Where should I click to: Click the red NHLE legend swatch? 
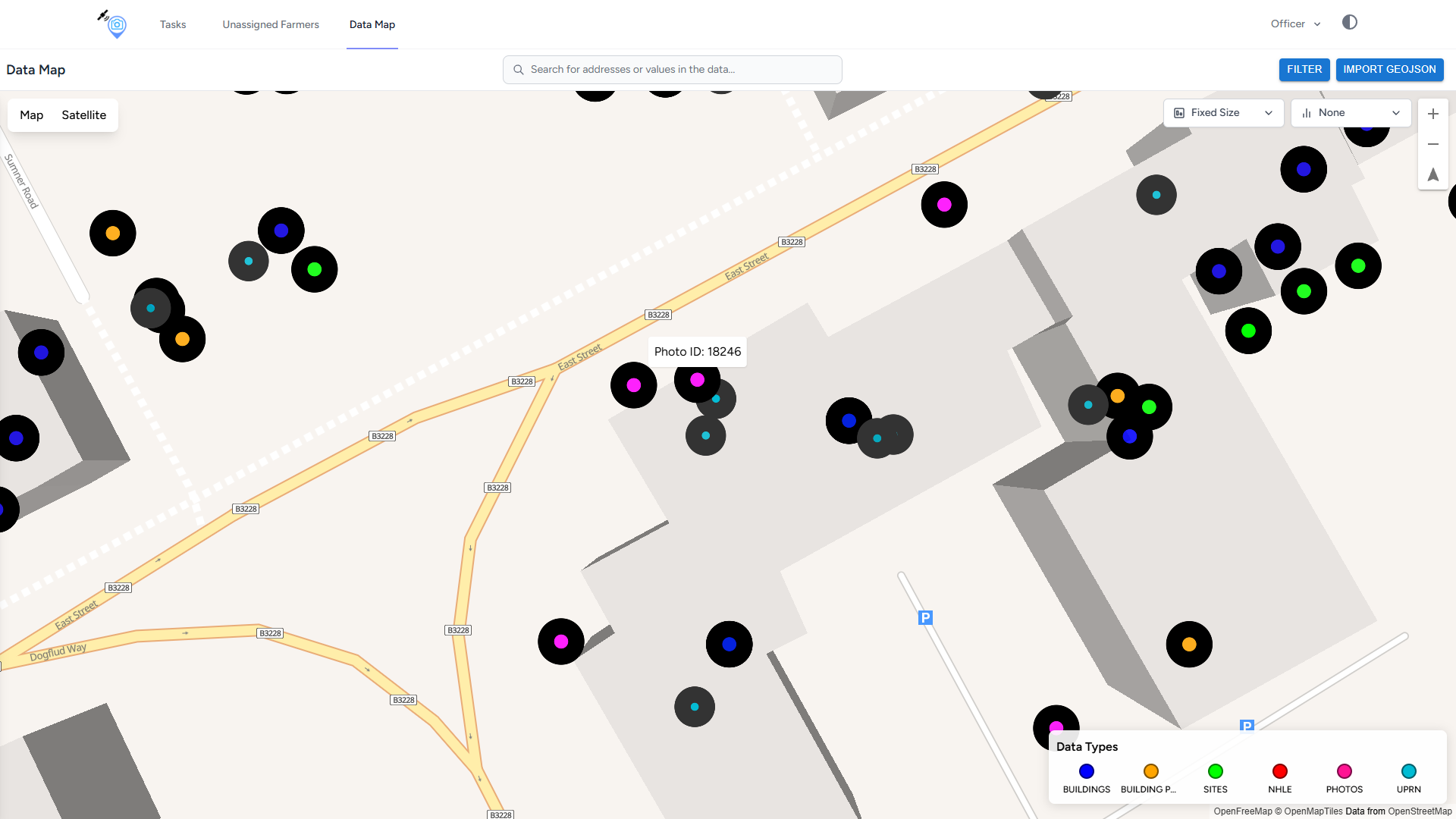[x=1279, y=771]
